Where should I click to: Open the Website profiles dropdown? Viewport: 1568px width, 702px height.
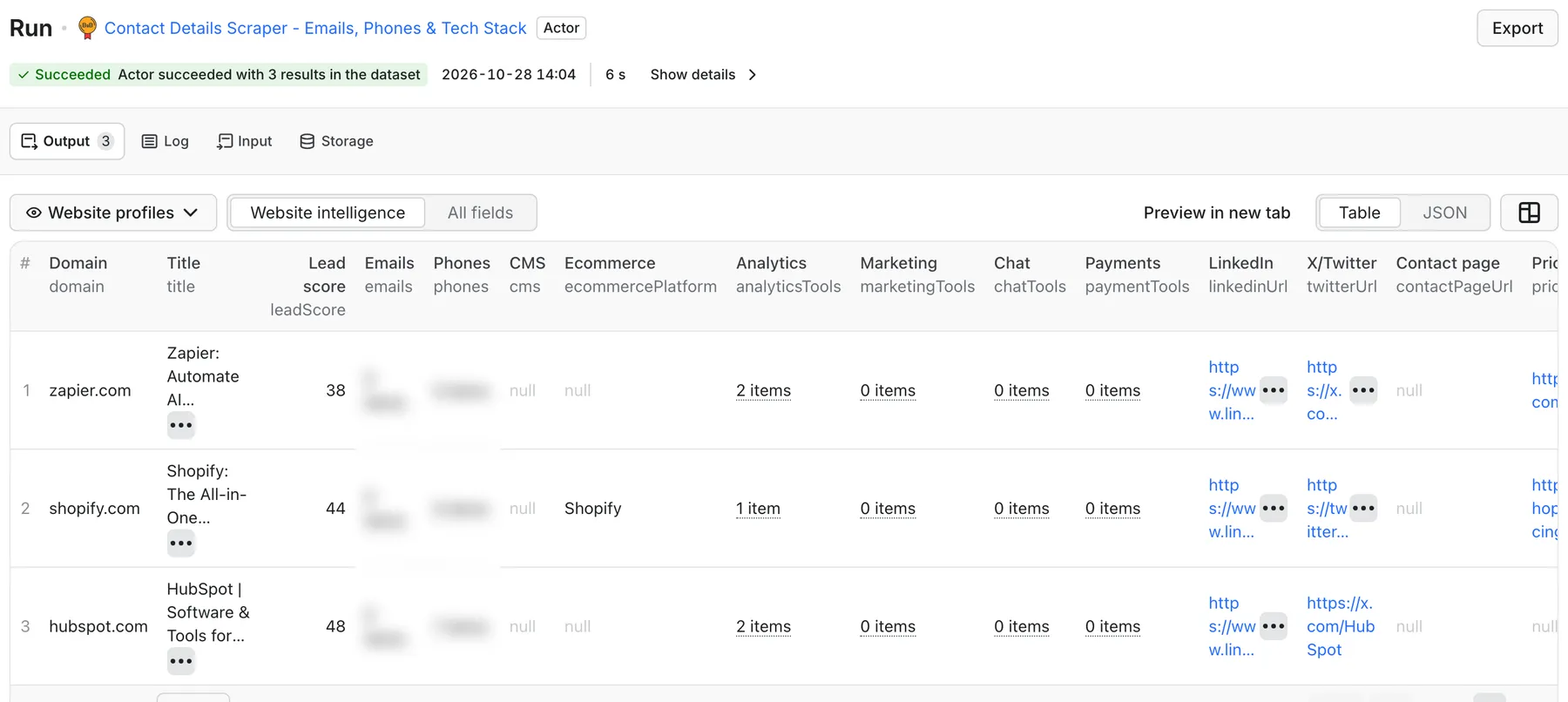coord(113,213)
